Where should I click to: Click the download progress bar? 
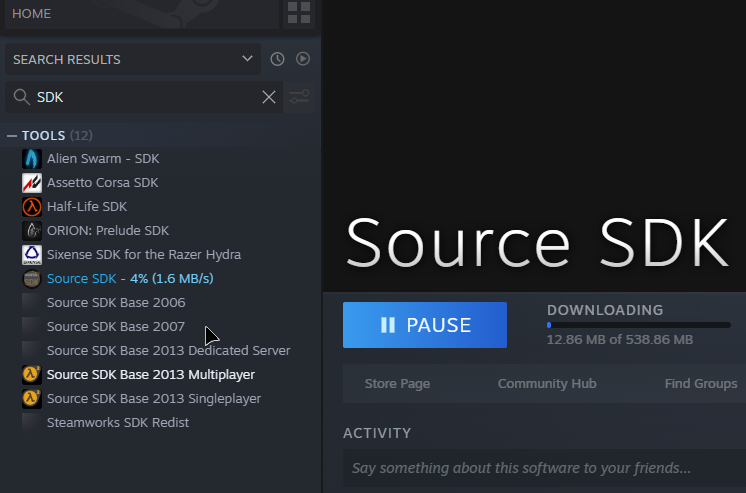click(638, 325)
